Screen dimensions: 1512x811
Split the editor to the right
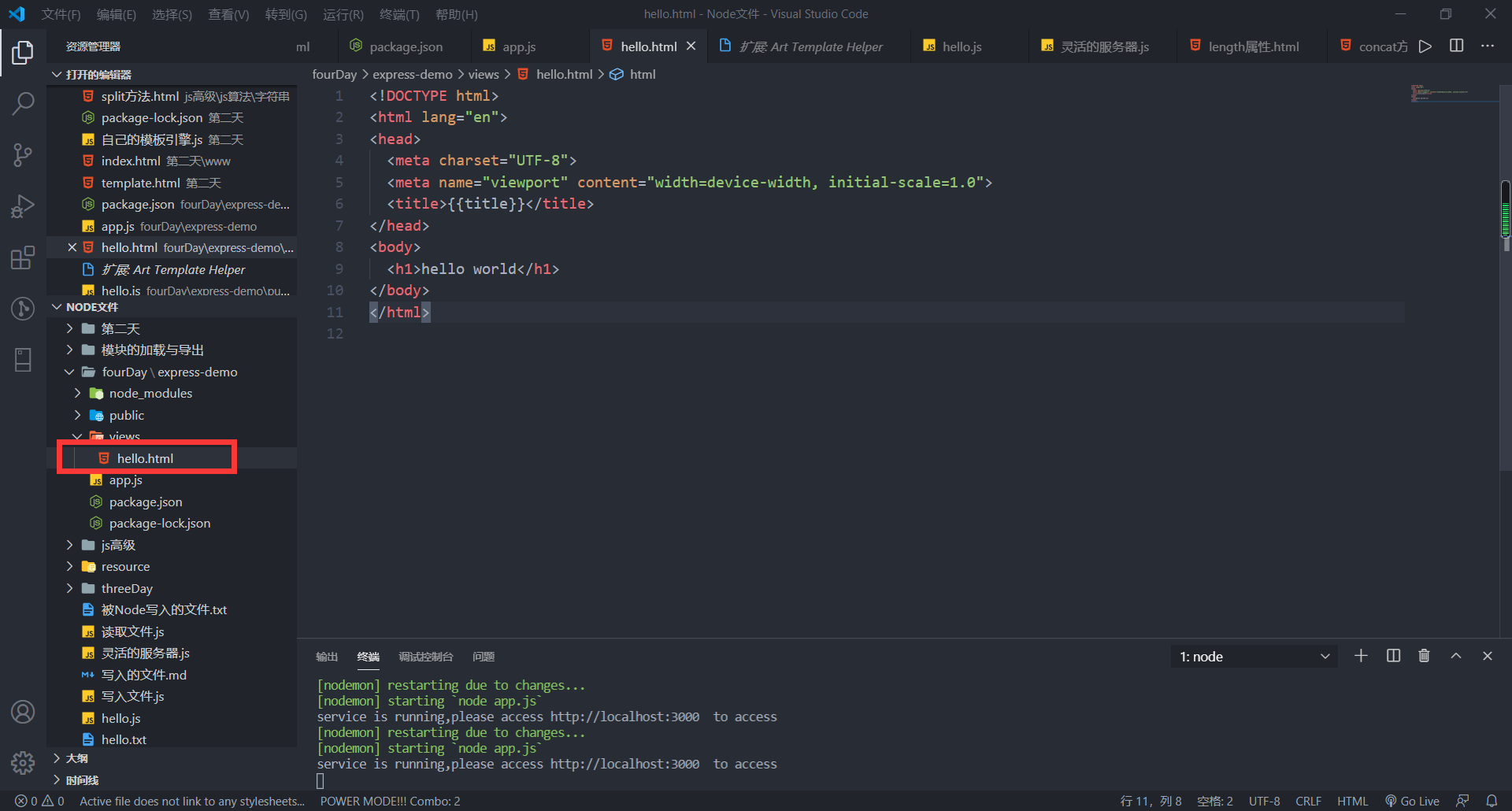pyautogui.click(x=1457, y=46)
